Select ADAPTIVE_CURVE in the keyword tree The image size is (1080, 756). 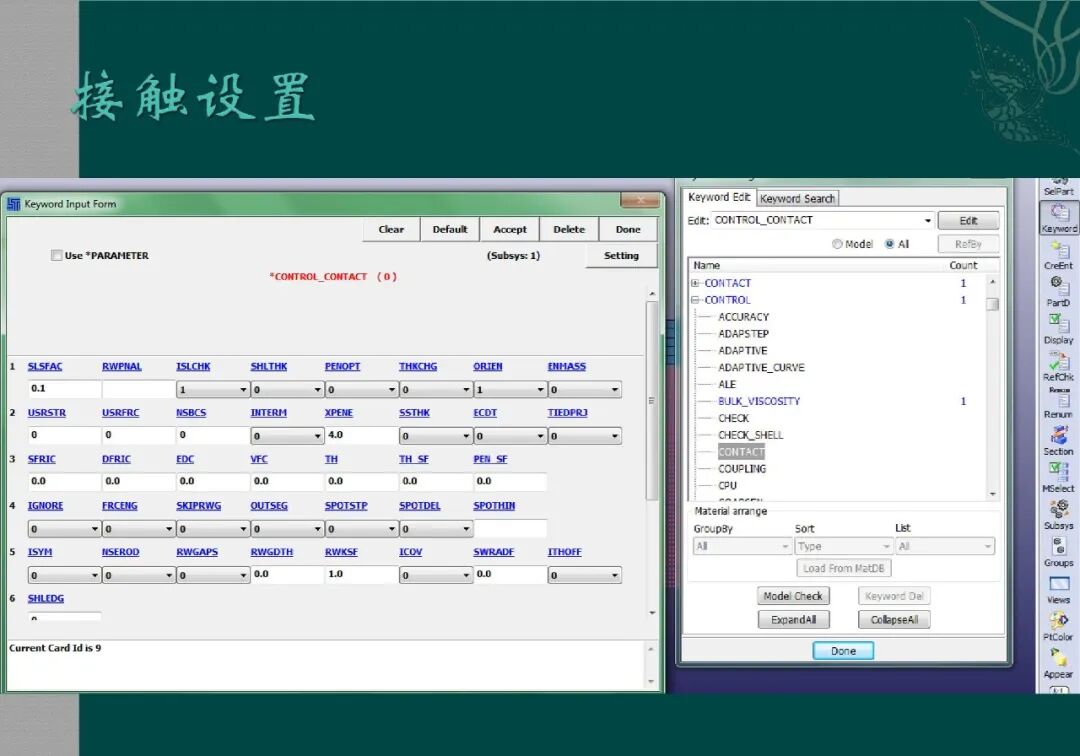tap(761, 367)
